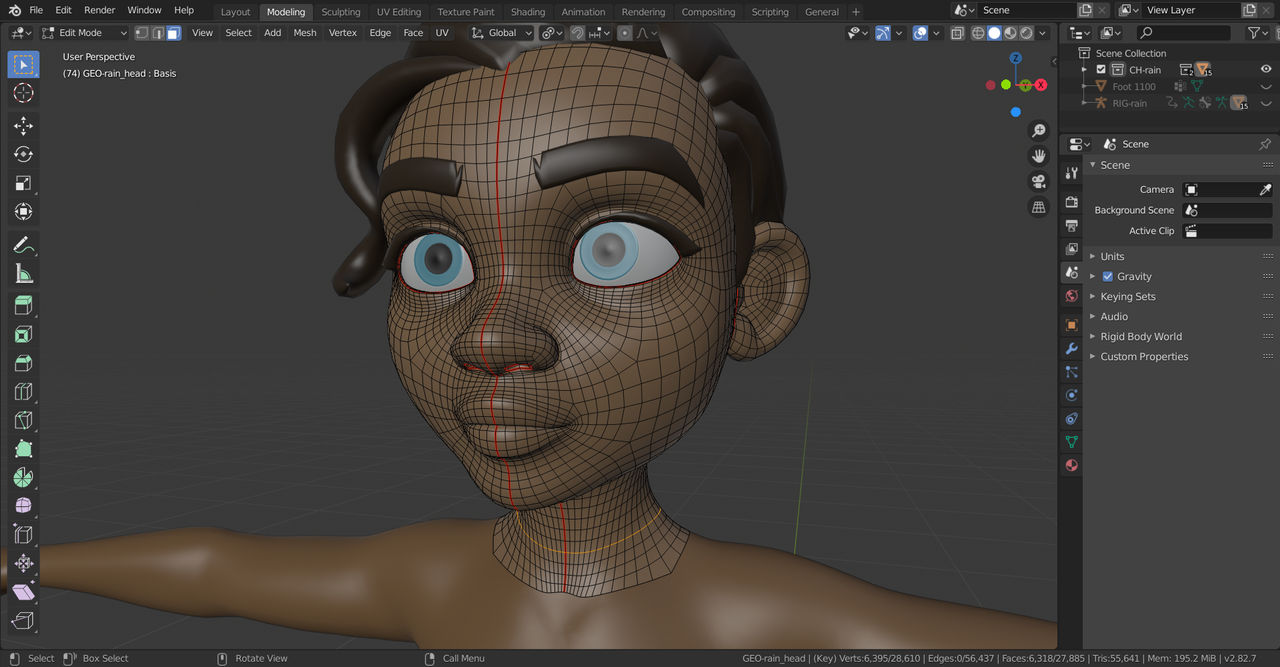Open the File menu

pyautogui.click(x=36, y=10)
